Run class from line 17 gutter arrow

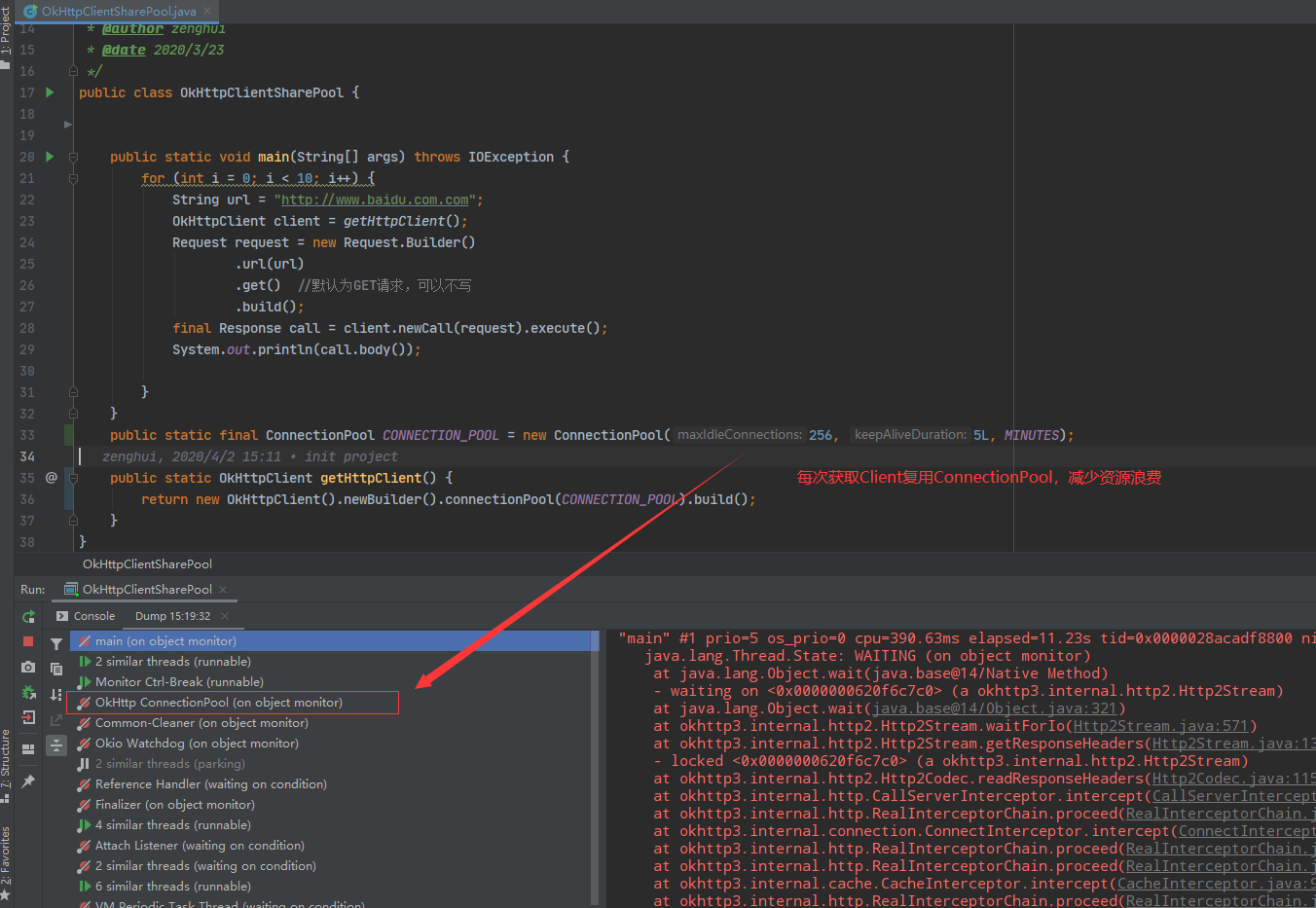click(50, 92)
